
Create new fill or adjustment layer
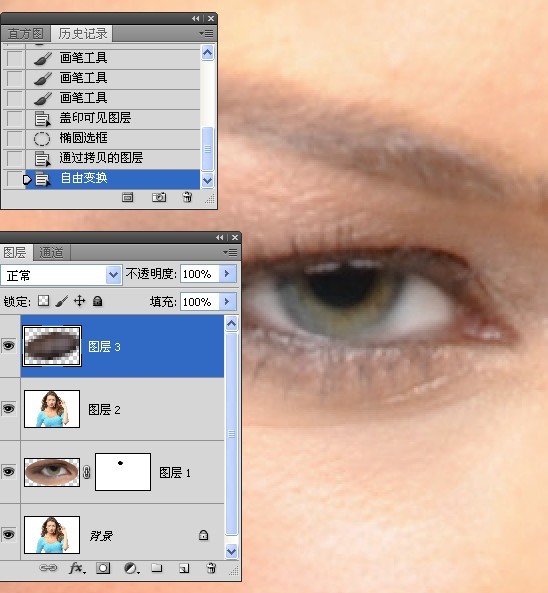pyautogui.click(x=131, y=568)
